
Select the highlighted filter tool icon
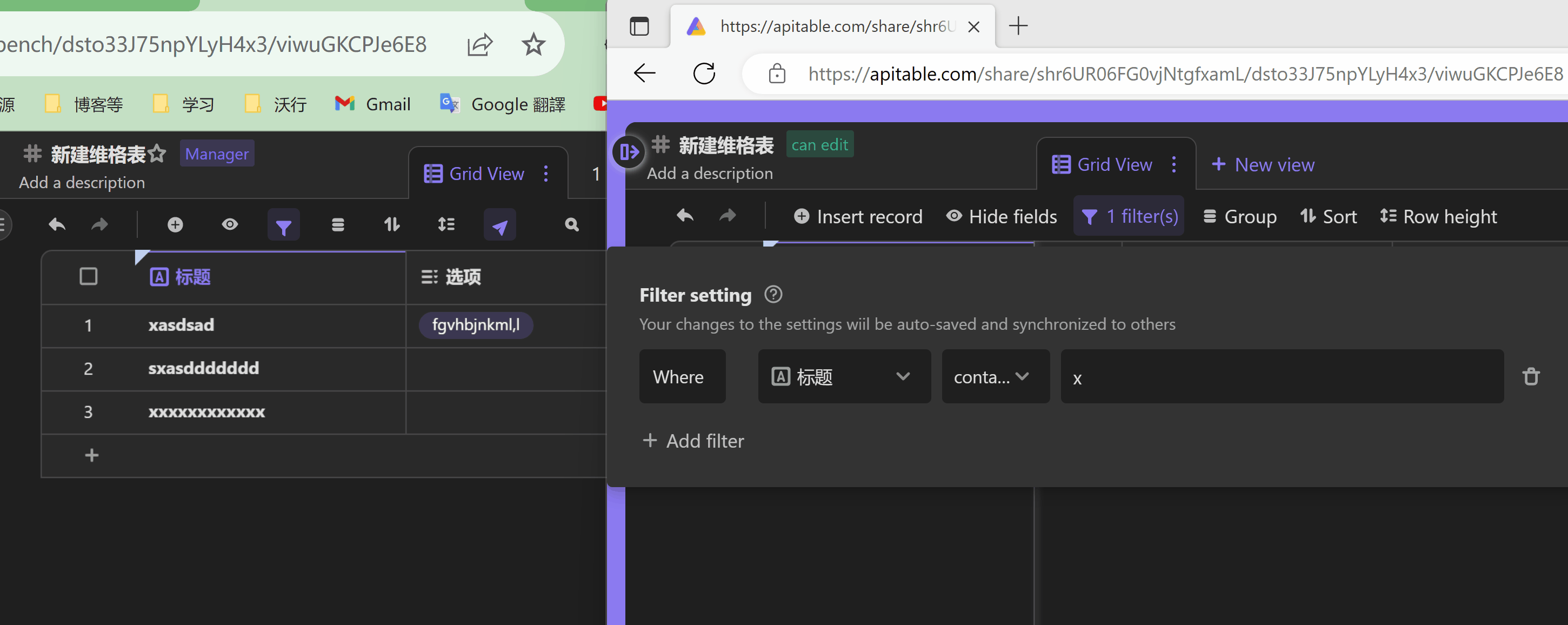pyautogui.click(x=284, y=224)
